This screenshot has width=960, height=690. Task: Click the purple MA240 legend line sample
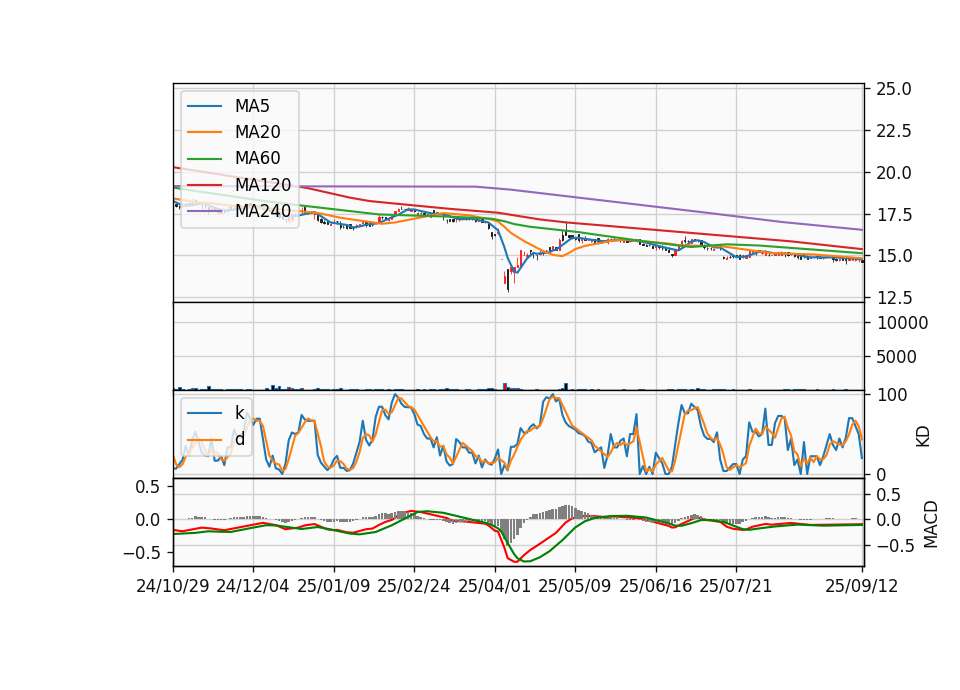204,211
